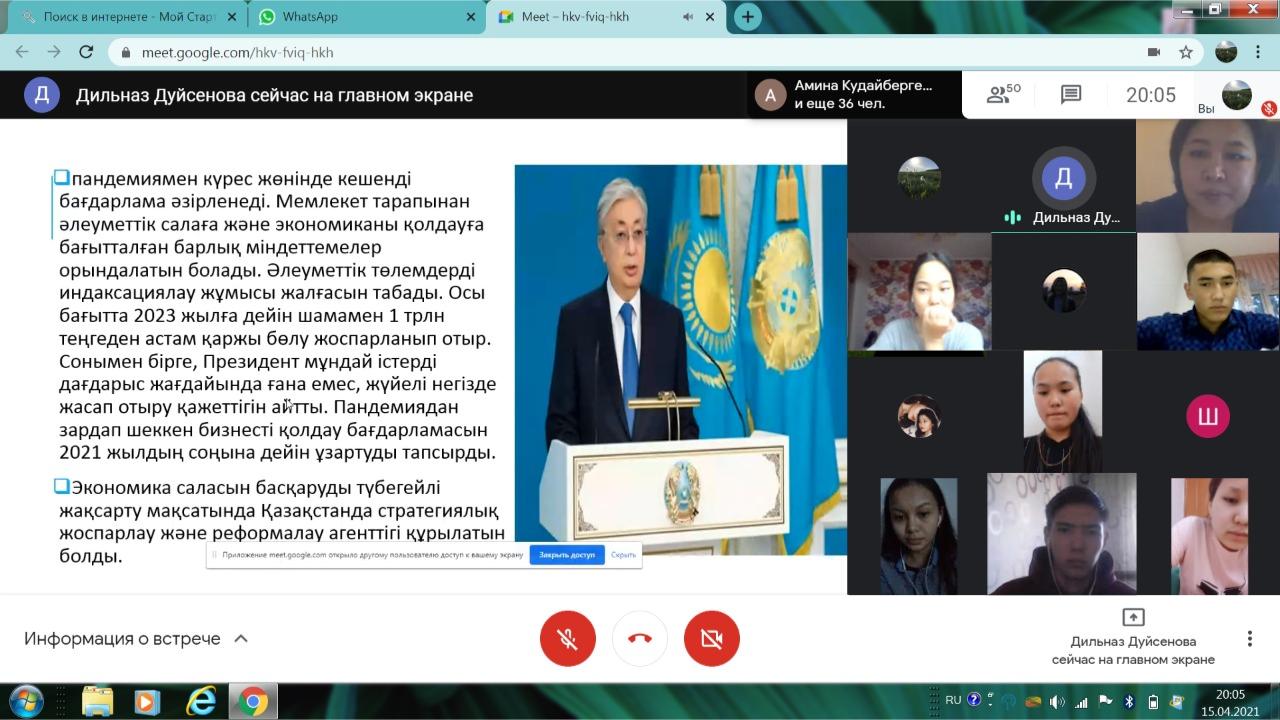The width and height of the screenshot is (1280, 720).
Task: Bookmark this page with the star icon
Action: 1186,52
